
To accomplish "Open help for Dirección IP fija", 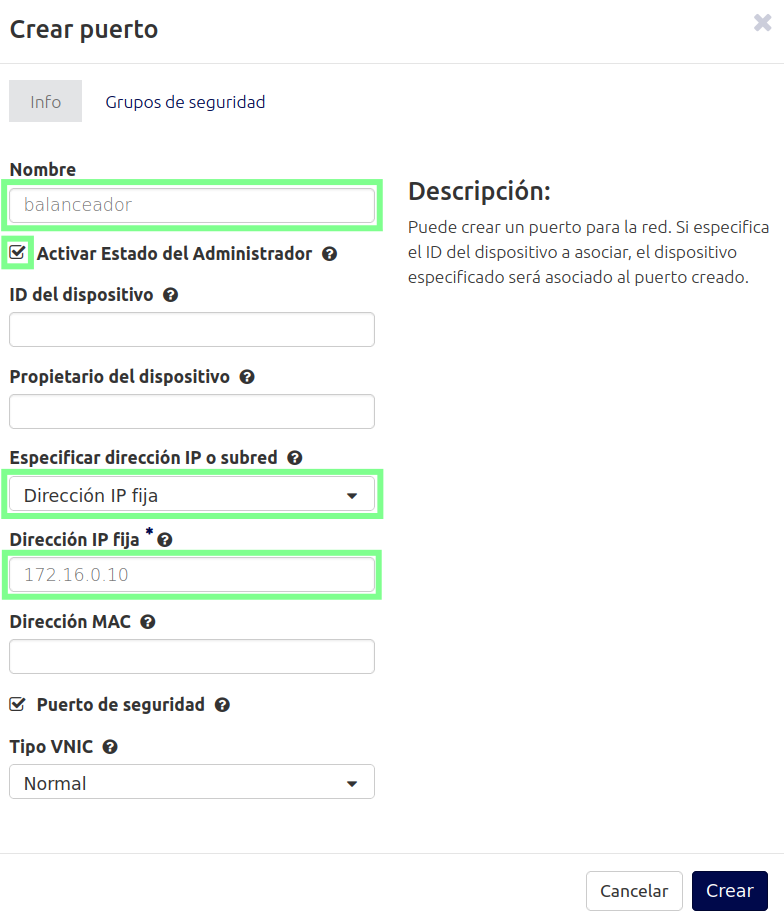I will click(164, 538).
